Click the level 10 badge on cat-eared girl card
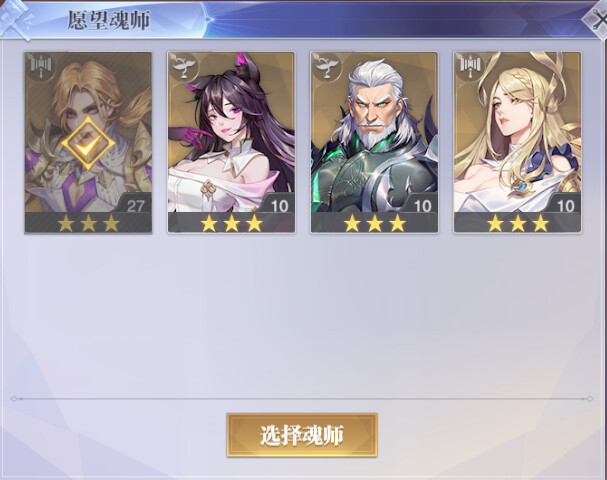Screen dimensions: 607x480 (x=279, y=204)
